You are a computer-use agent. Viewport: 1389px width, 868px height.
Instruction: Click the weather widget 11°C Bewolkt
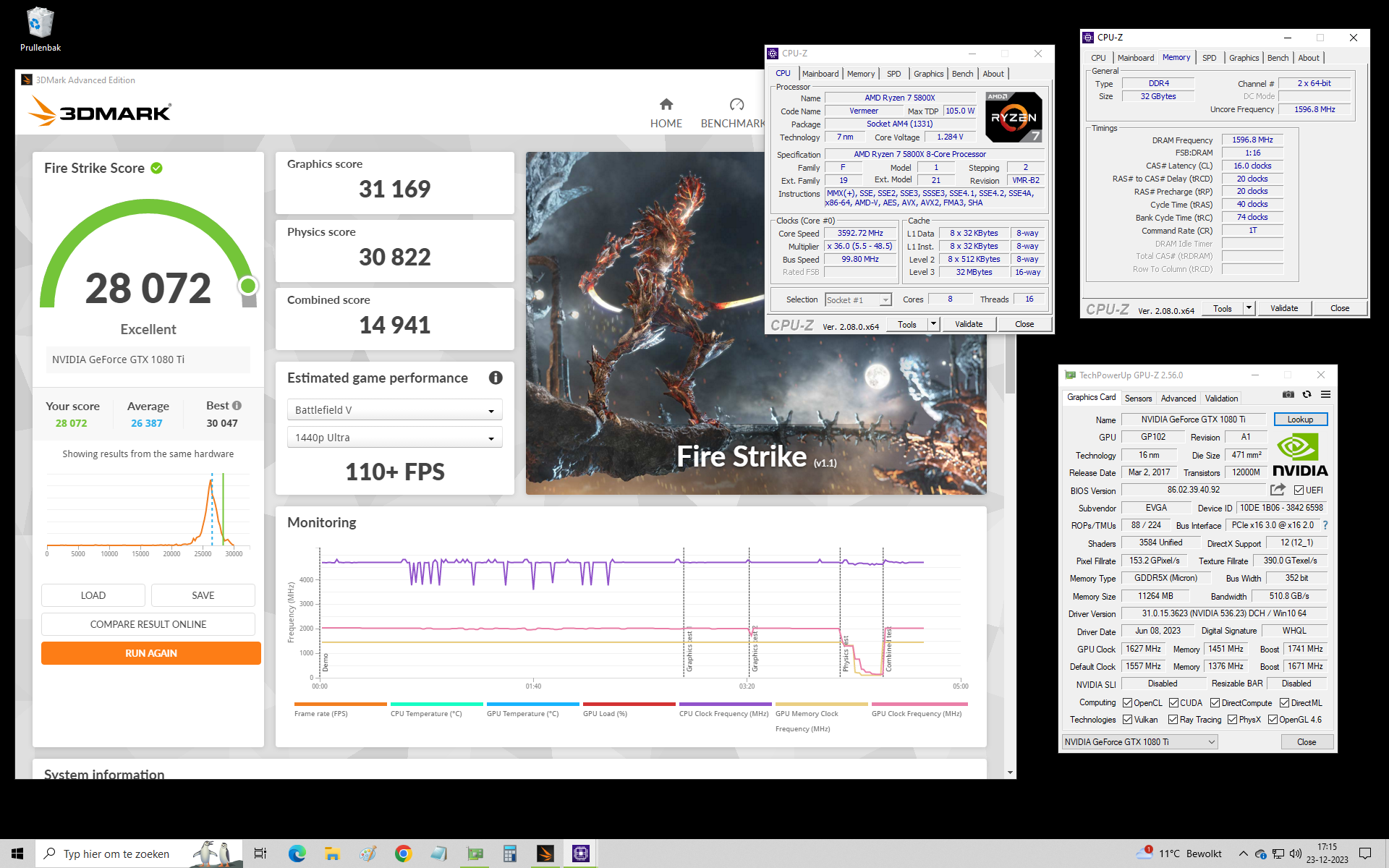click(x=1179, y=854)
